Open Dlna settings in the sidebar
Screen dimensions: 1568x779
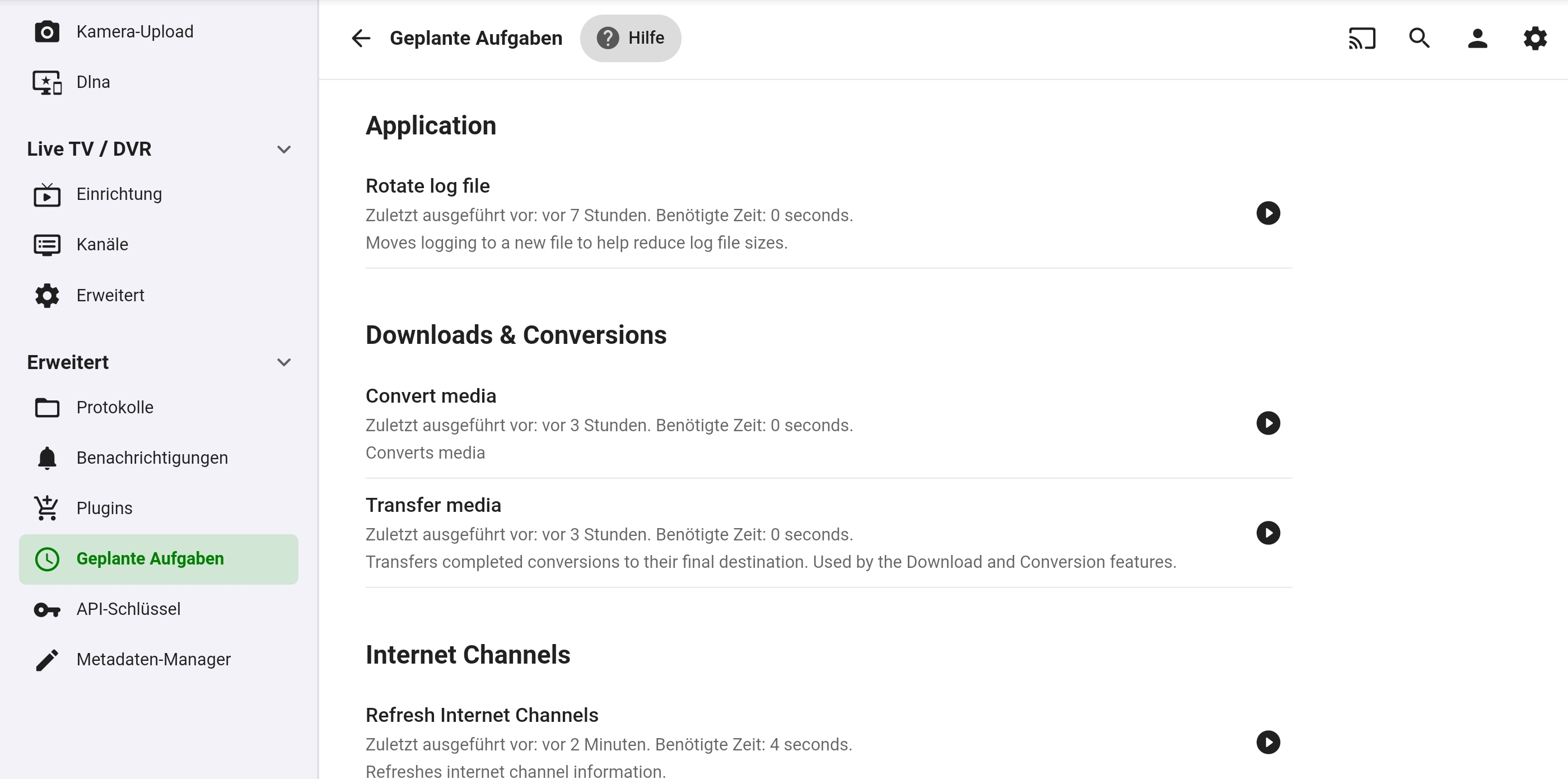click(158, 82)
